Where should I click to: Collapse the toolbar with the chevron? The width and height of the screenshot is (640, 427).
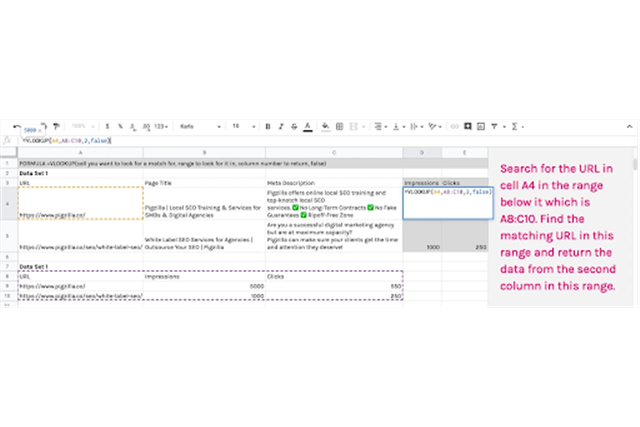(x=628, y=127)
